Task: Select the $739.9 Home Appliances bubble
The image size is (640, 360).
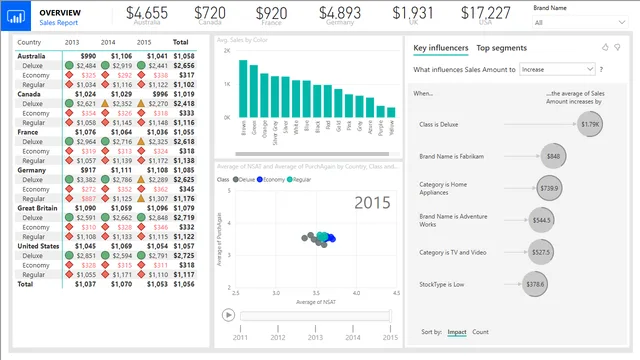Action: (x=549, y=188)
